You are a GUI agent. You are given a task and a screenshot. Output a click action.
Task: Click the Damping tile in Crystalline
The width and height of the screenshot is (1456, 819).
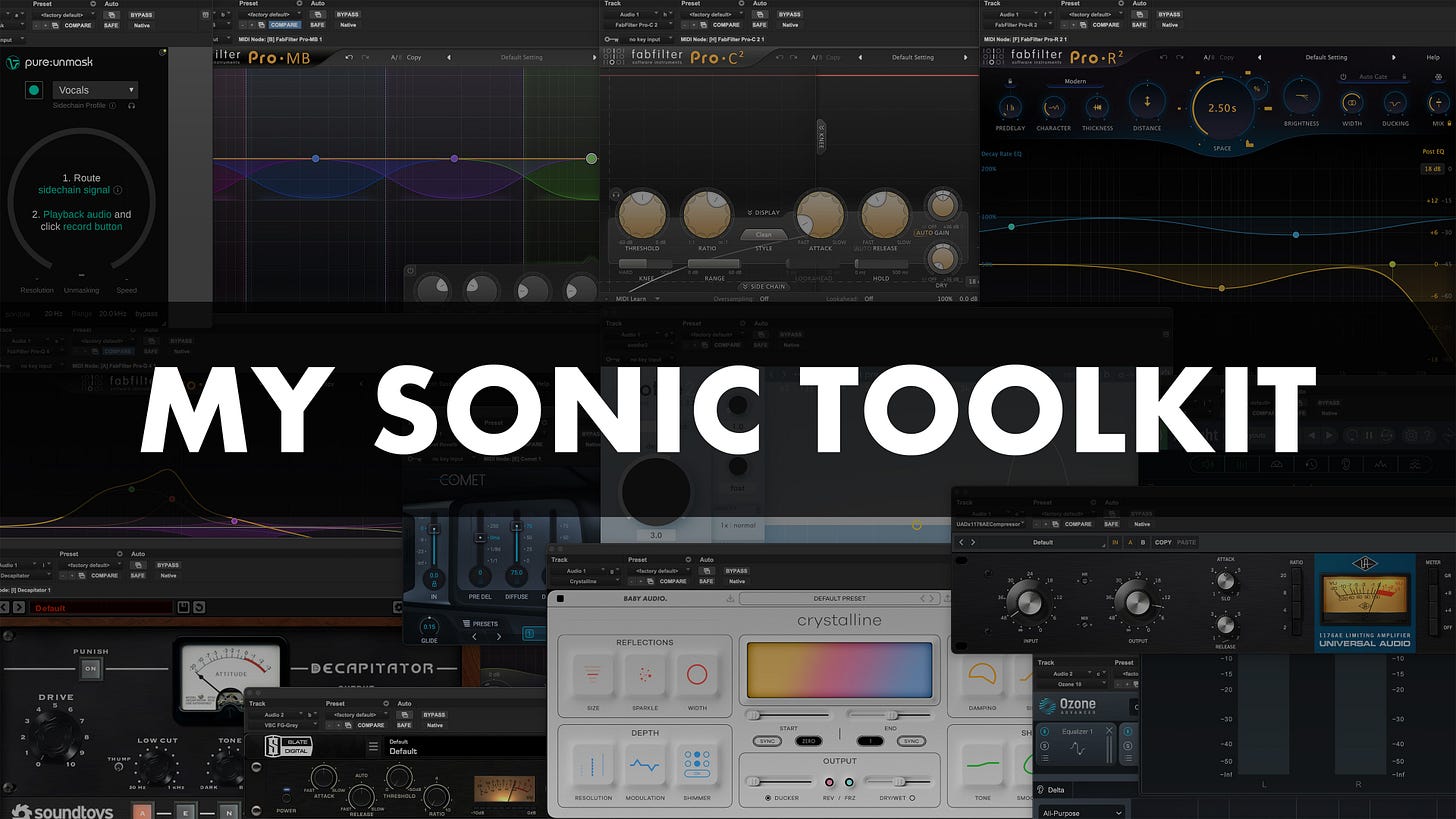[x=983, y=674]
